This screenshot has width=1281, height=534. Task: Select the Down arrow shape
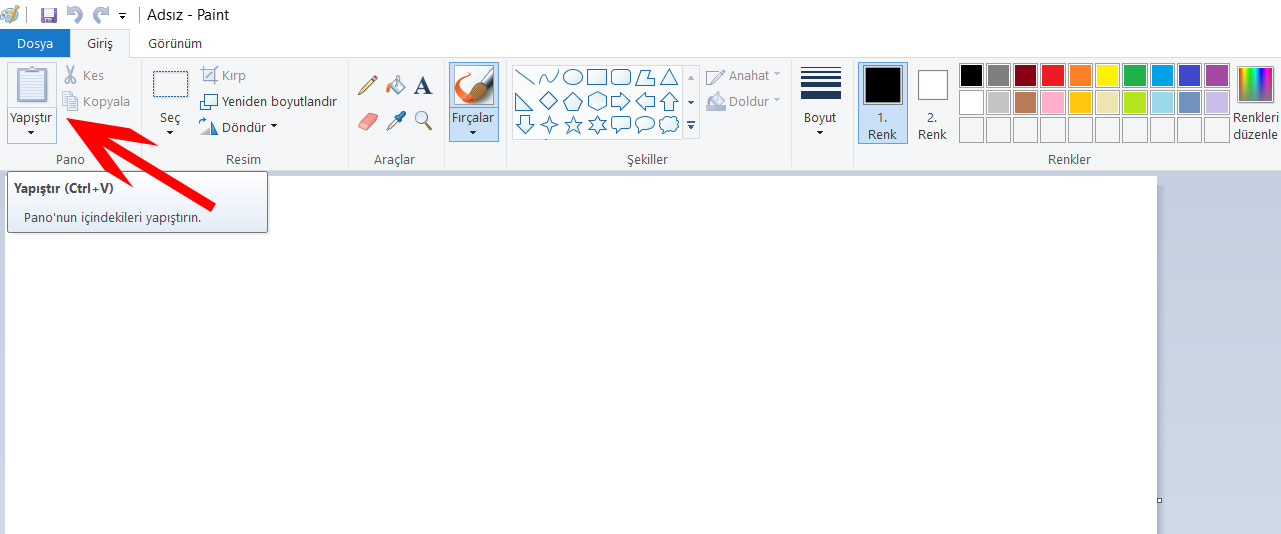[x=524, y=125]
